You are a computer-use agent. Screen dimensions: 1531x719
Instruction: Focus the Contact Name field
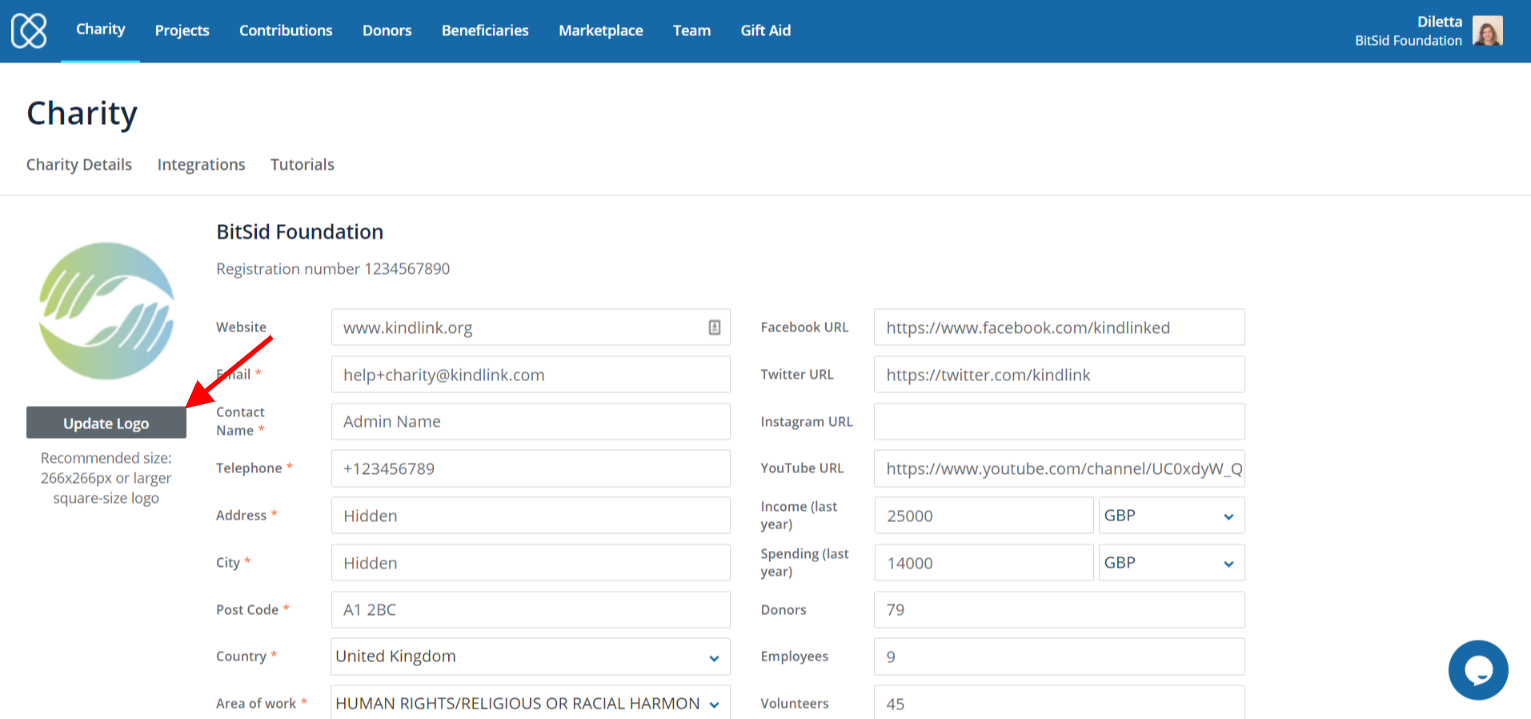[530, 422]
